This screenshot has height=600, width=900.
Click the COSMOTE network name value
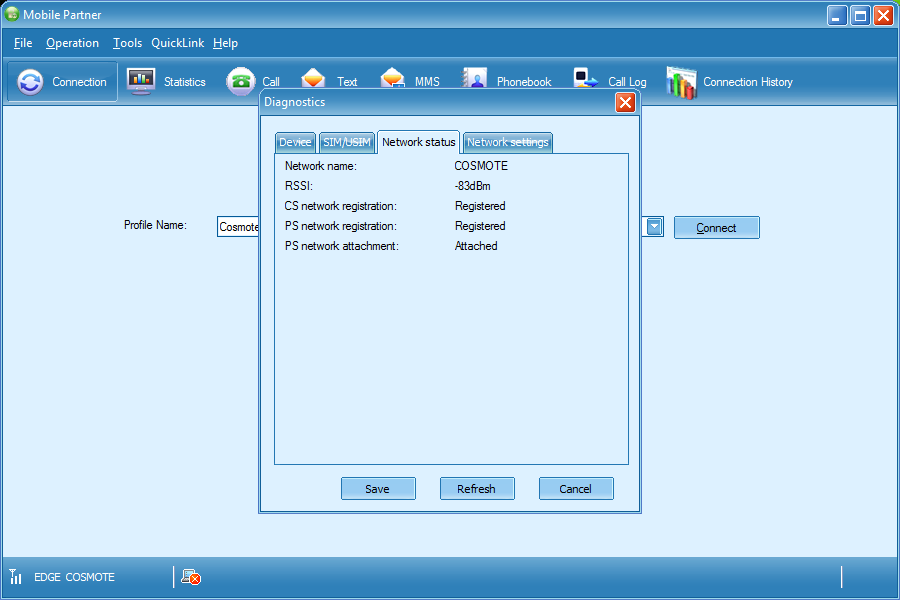(x=481, y=166)
